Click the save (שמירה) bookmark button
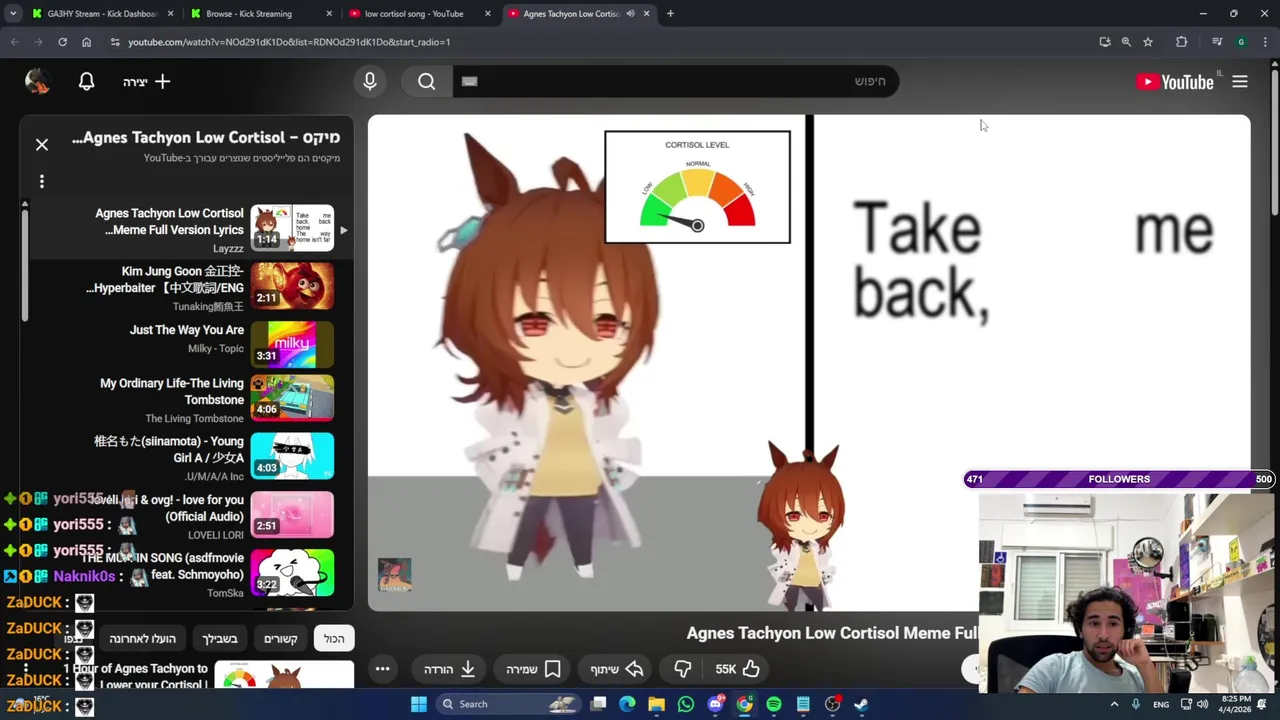Image resolution: width=1280 pixels, height=720 pixels. 533,669
